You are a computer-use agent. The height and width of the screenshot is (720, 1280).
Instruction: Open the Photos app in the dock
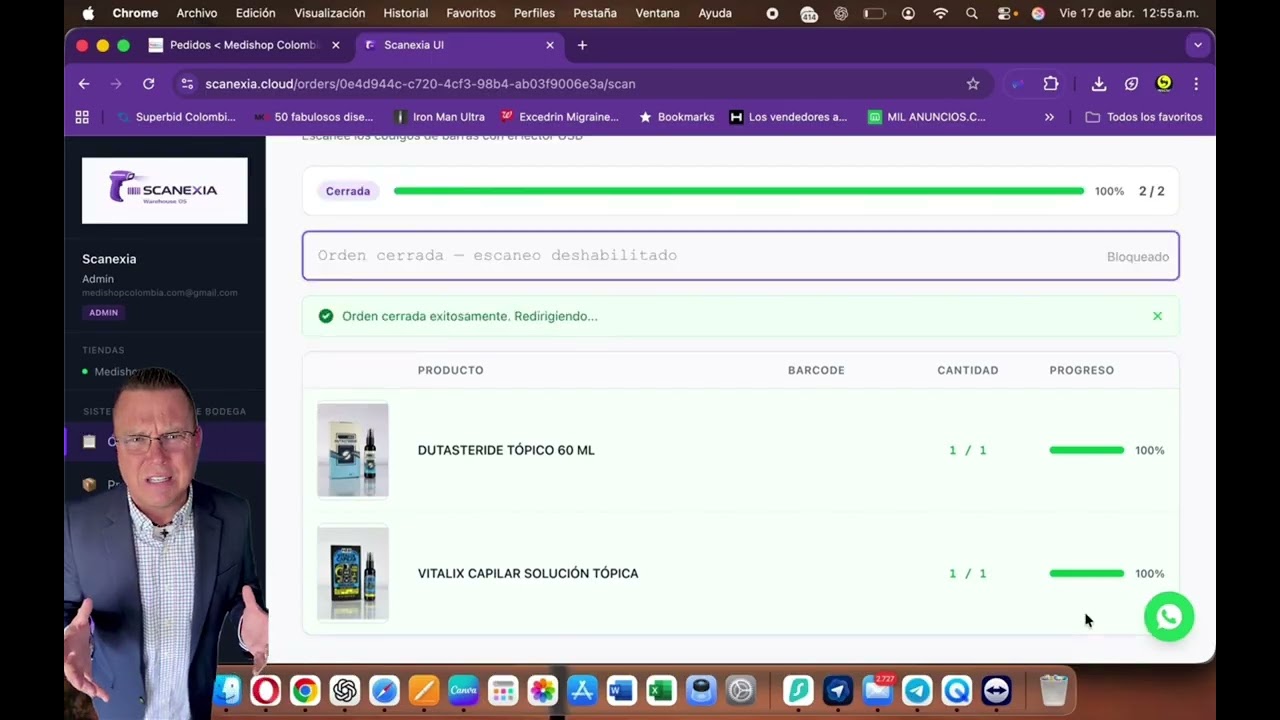pyautogui.click(x=542, y=690)
